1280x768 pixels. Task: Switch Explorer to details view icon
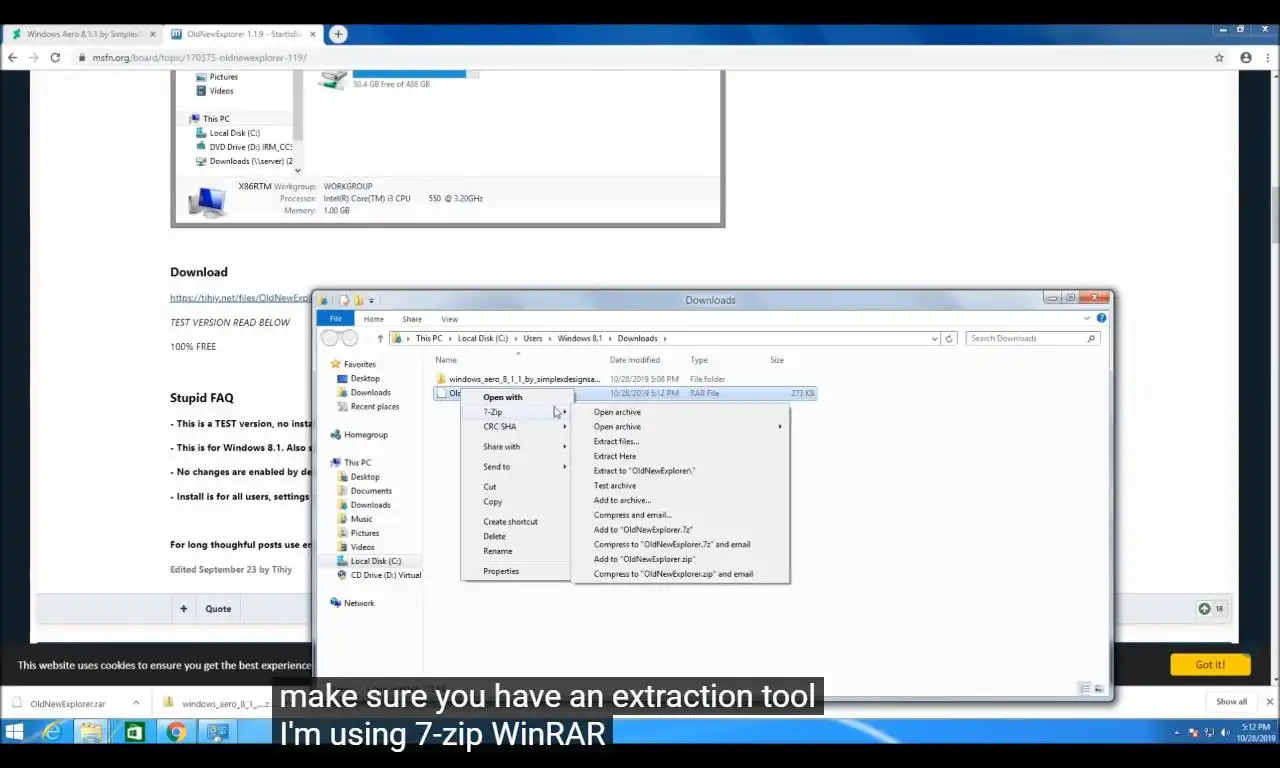pos(1085,688)
